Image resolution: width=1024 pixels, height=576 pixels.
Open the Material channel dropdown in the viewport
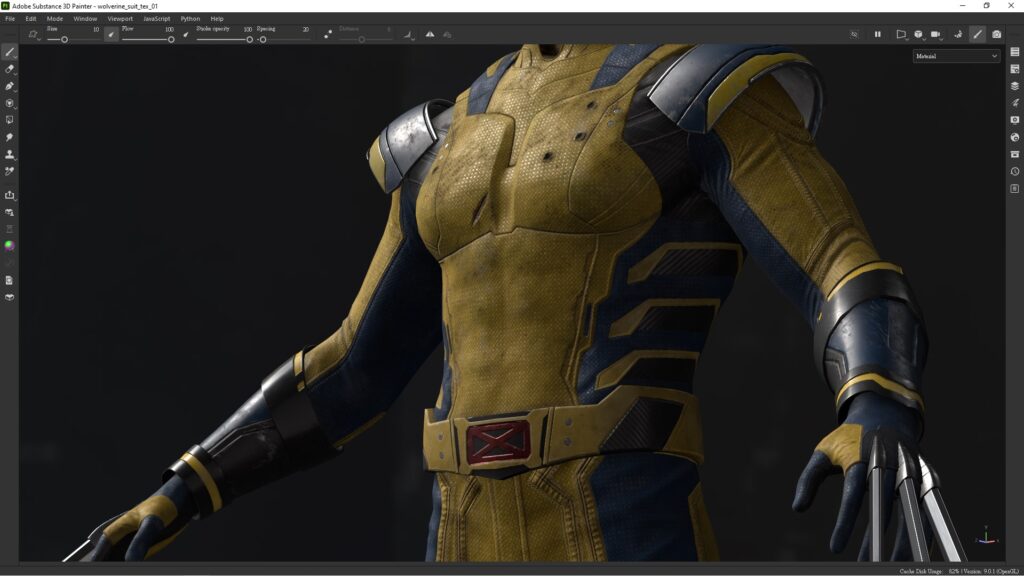pos(955,56)
